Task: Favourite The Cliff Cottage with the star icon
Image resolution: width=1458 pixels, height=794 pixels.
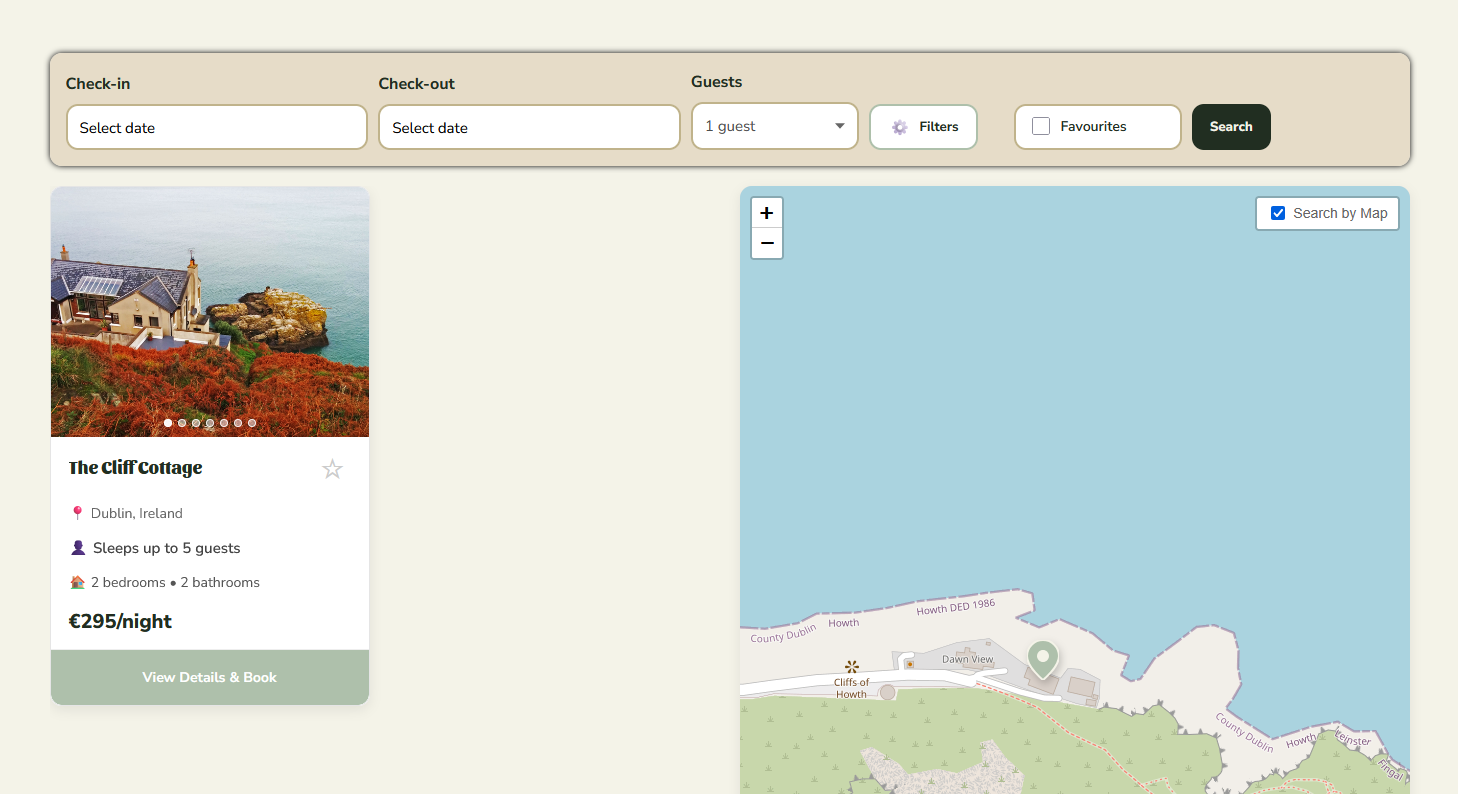Action: tap(332, 468)
